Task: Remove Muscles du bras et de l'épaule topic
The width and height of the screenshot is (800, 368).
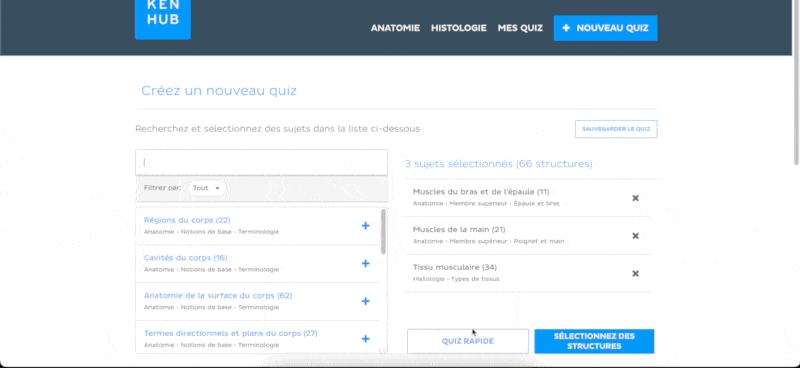Action: point(635,198)
